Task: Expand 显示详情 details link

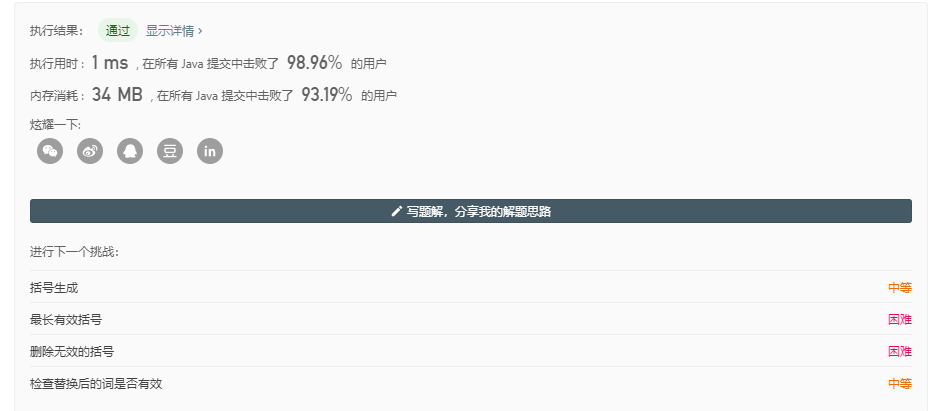Action: (174, 31)
